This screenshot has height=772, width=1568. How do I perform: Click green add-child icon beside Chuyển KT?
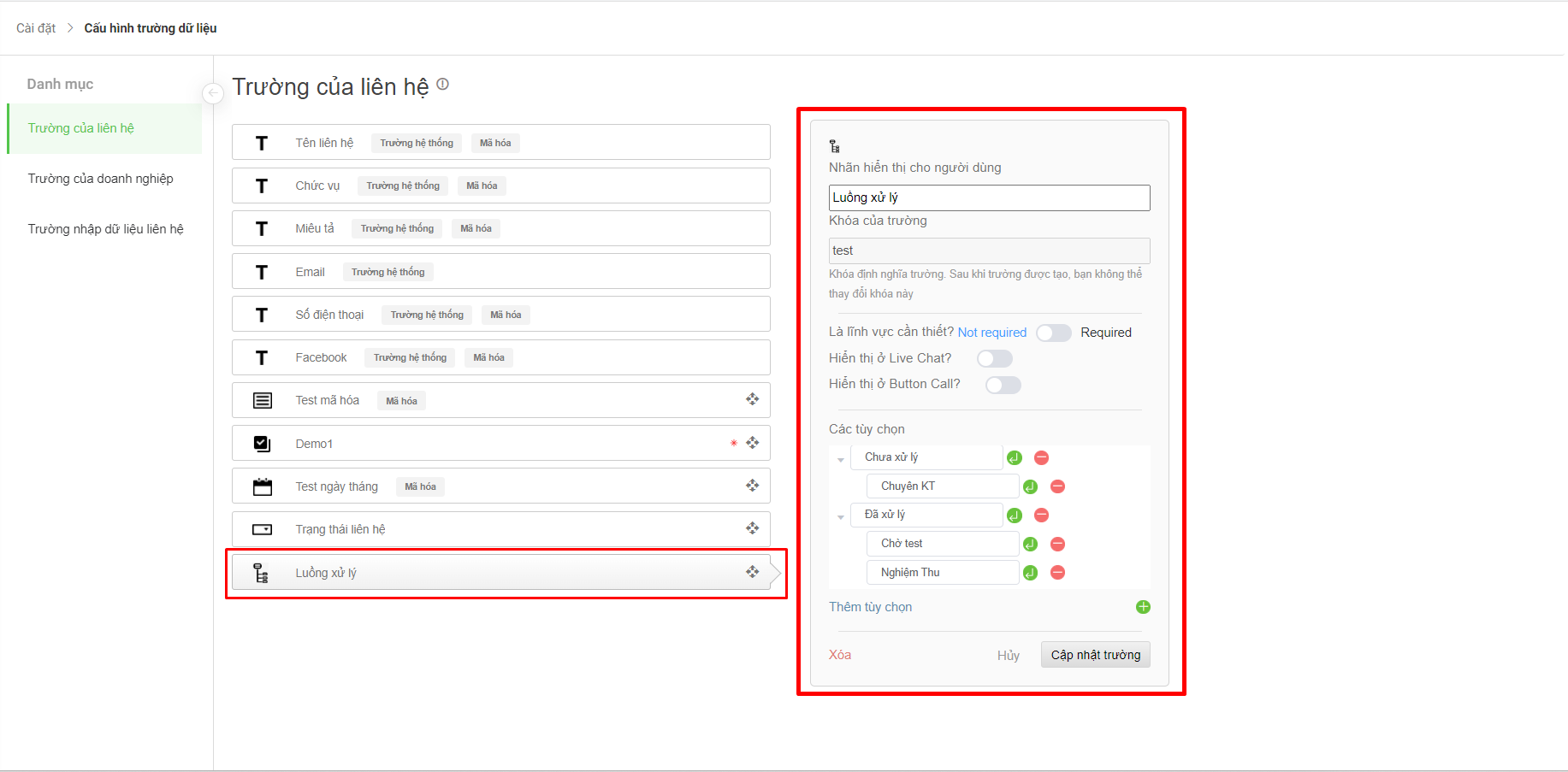point(1030,486)
